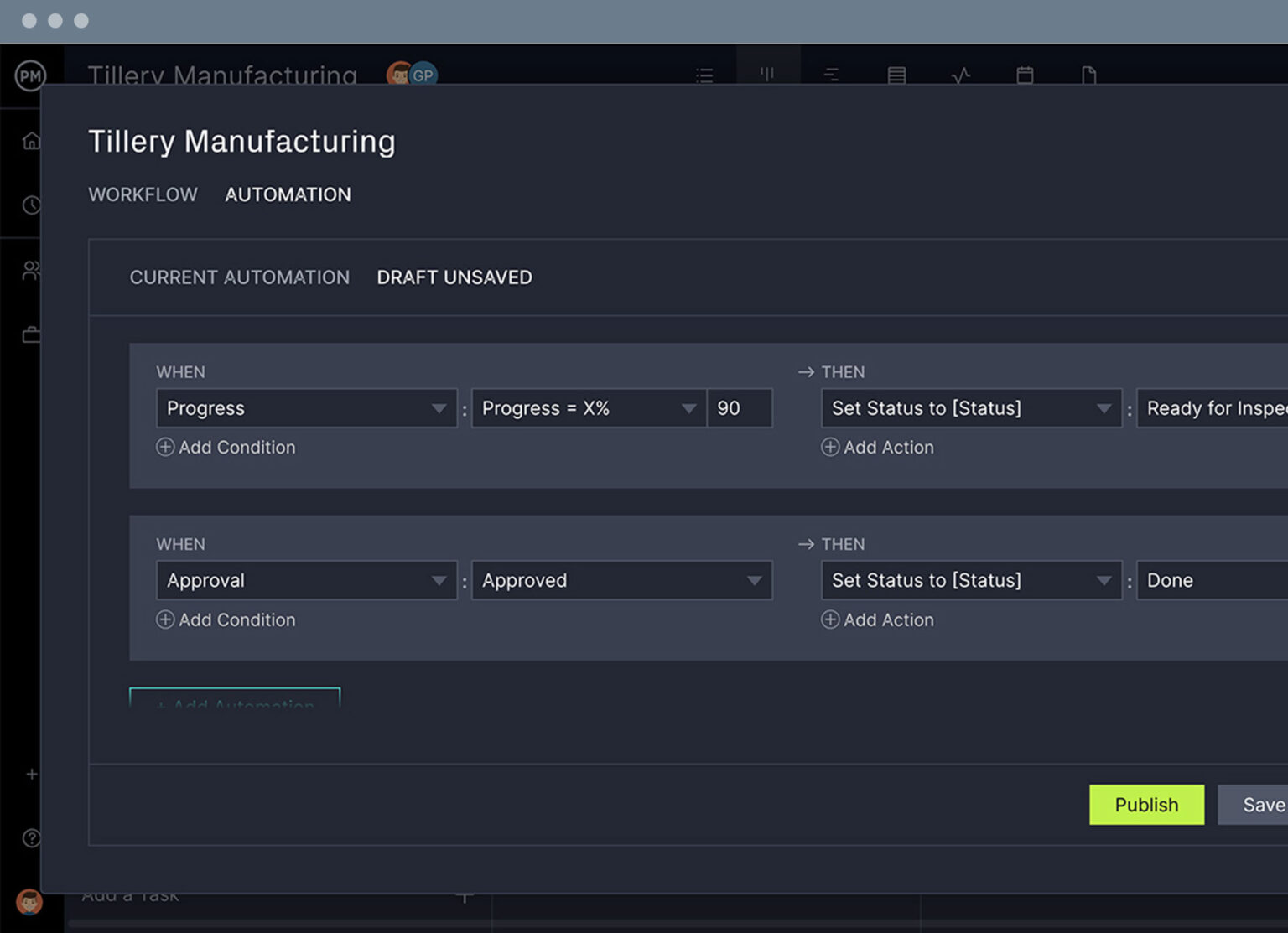This screenshot has width=1288, height=933.
Task: Open the list view icon in the toolbar
Action: pos(704,75)
